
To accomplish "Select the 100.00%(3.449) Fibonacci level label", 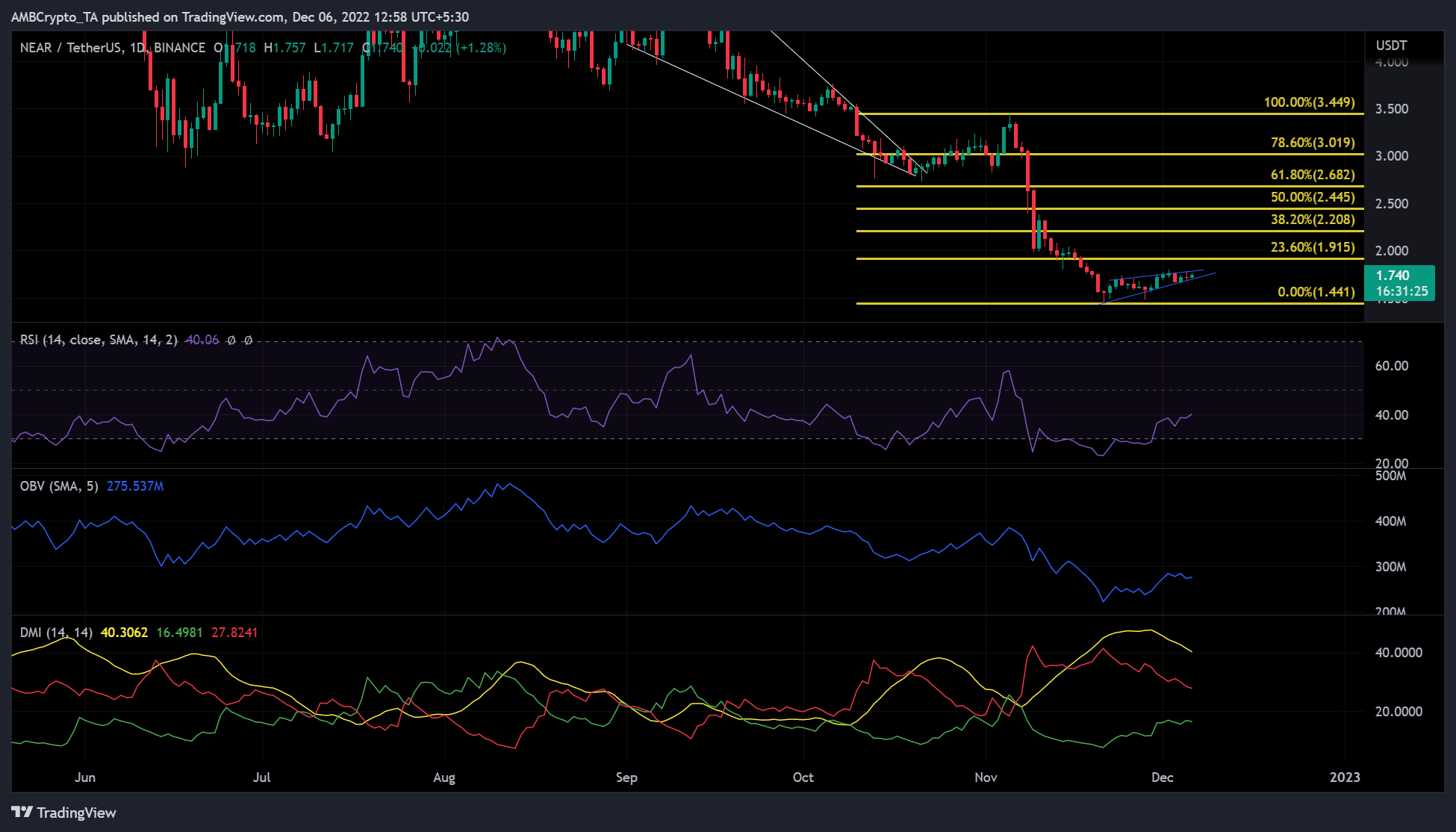I will [1309, 102].
